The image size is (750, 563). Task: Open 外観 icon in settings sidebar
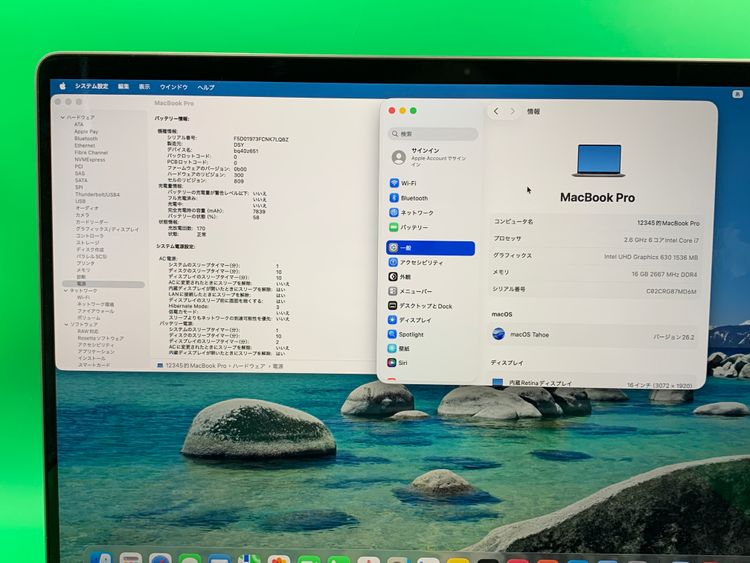(393, 276)
